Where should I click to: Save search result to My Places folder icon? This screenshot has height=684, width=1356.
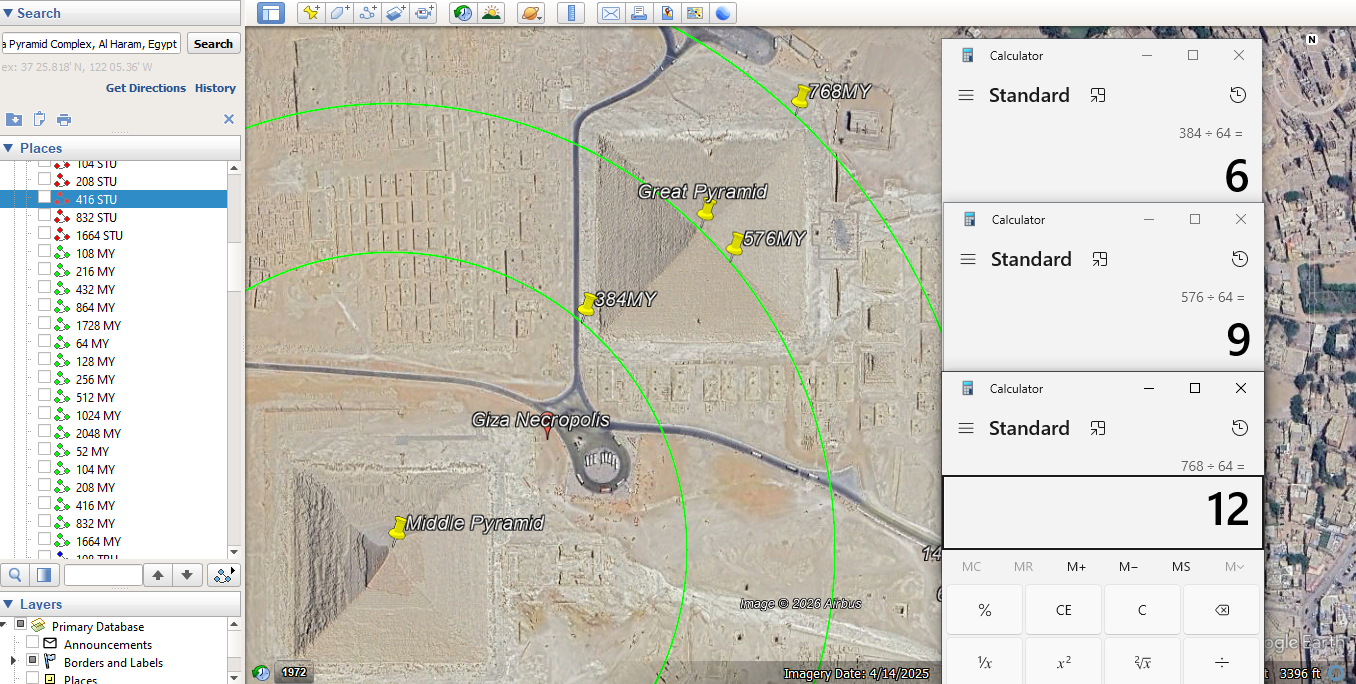tap(14, 119)
